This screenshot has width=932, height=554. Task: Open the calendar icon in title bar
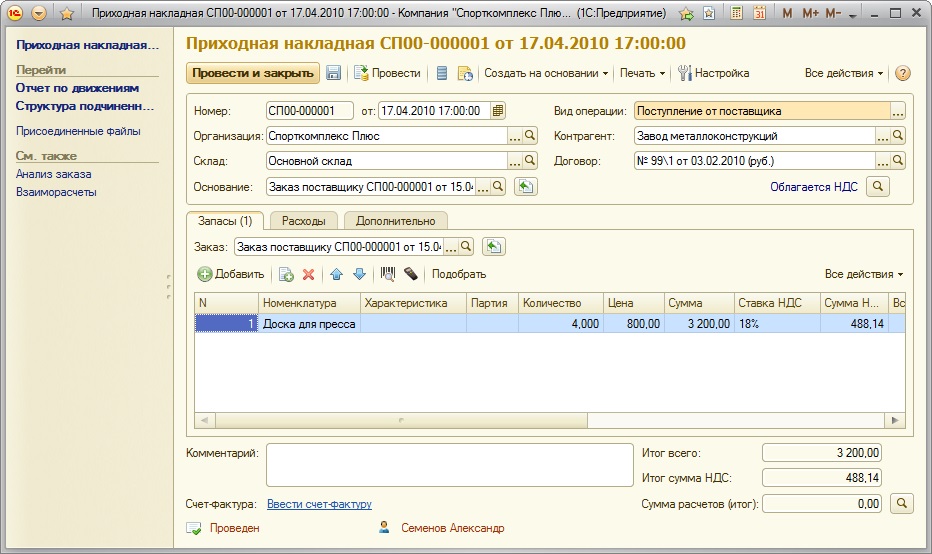pos(759,13)
